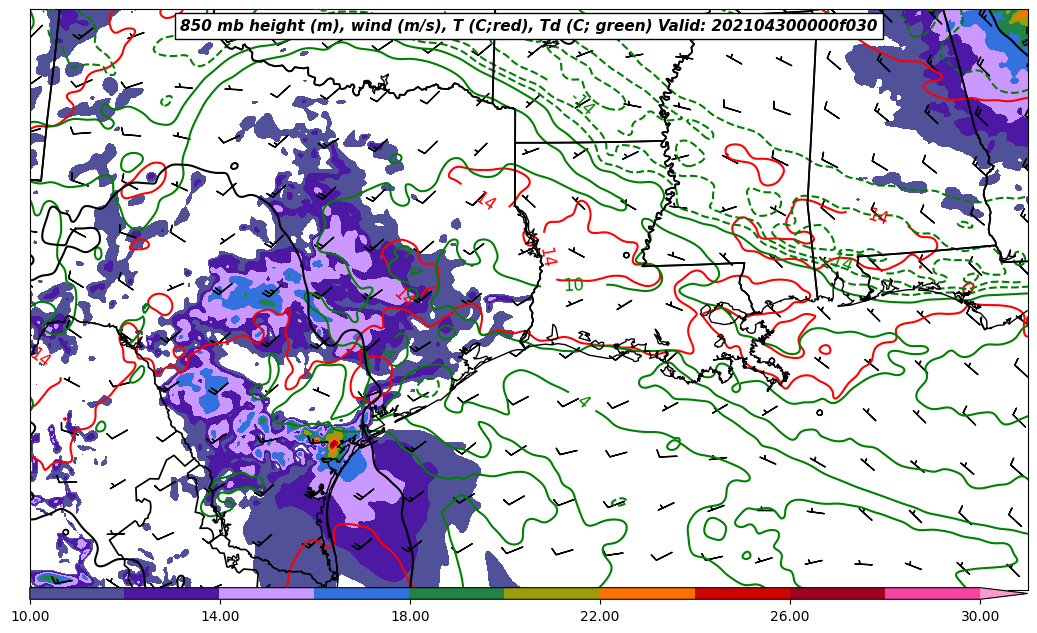Select the bright red 24–26 colorbar segment
The image size is (1037, 633).
[x=742, y=593]
